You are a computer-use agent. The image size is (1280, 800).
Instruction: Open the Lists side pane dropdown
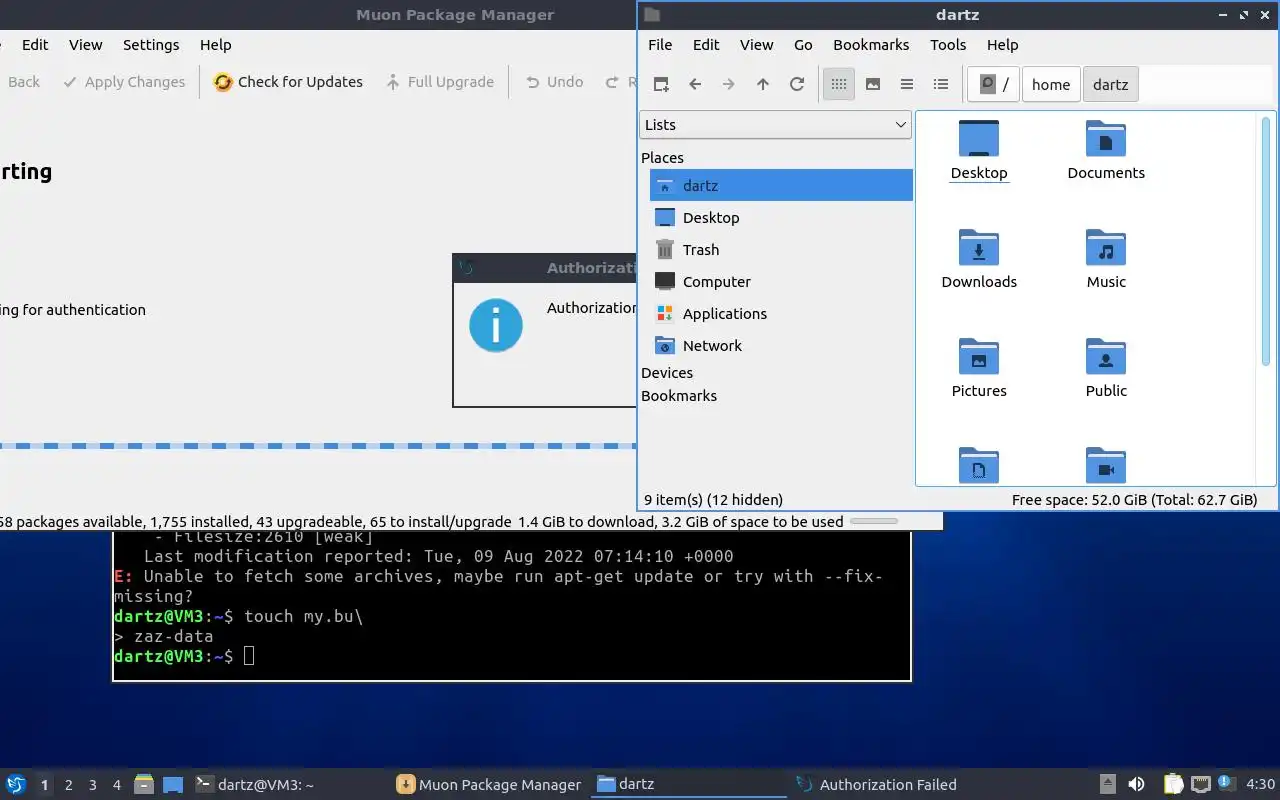click(775, 125)
